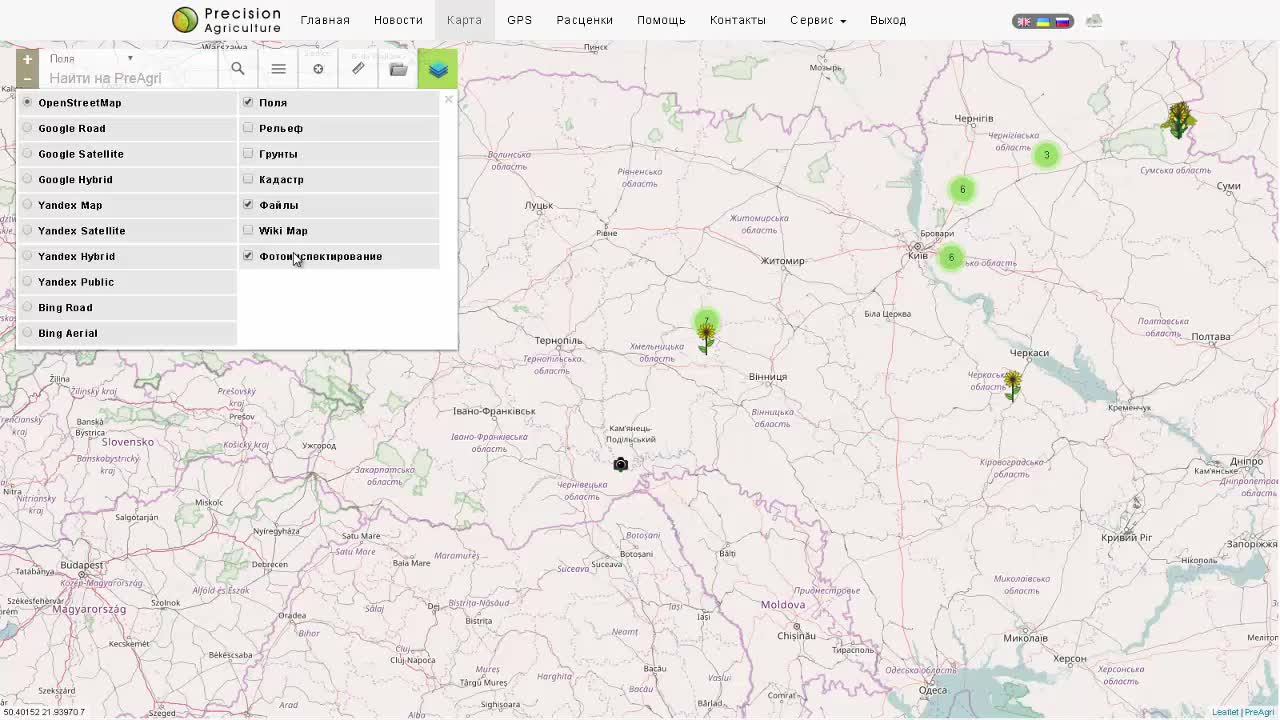Image resolution: width=1280 pixels, height=720 pixels.
Task: Enable the Wiki Map overlay
Action: pyautogui.click(x=248, y=230)
